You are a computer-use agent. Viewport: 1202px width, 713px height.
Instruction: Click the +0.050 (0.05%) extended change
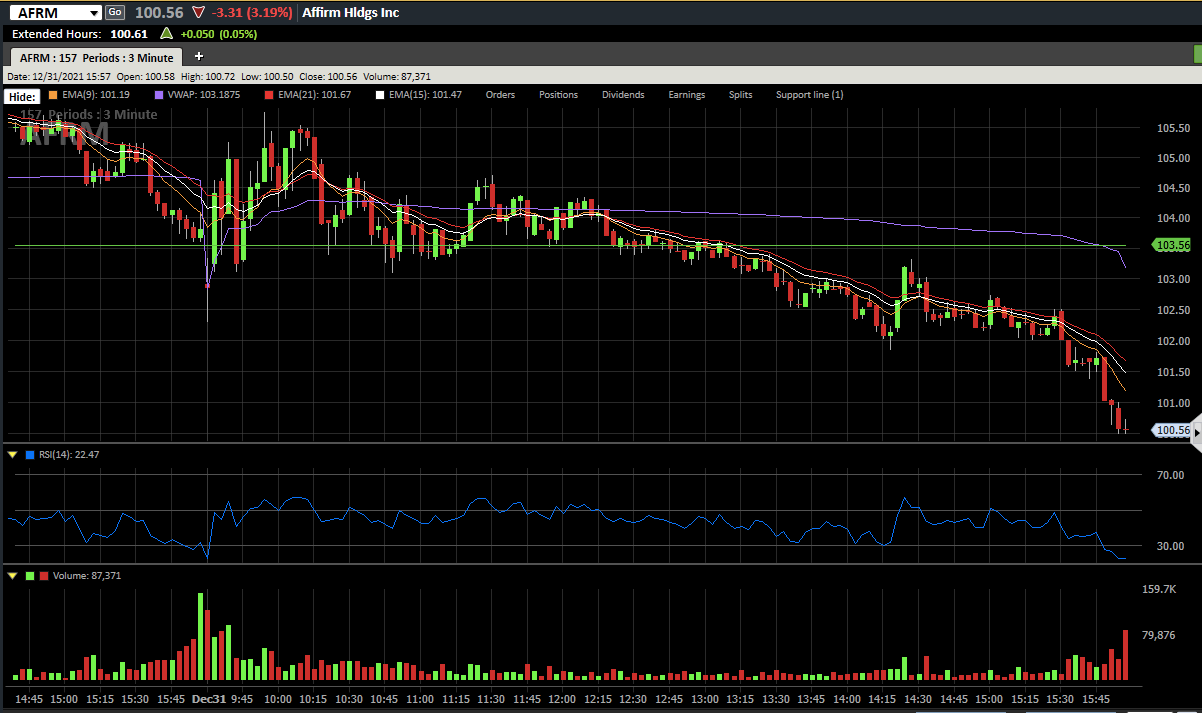pos(219,34)
